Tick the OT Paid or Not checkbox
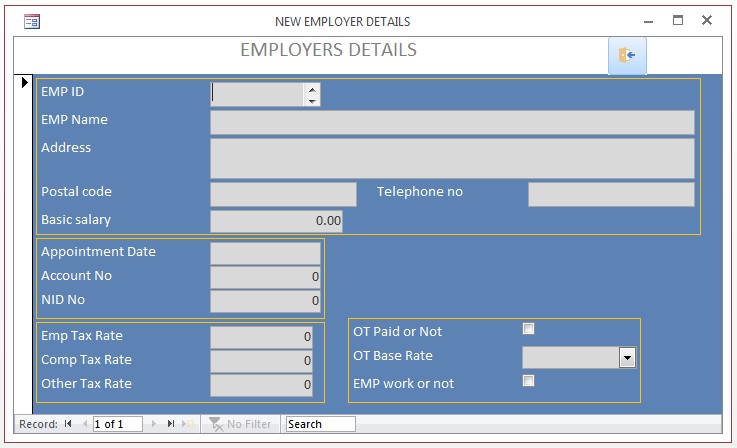This screenshot has height=448, width=737. tap(528, 329)
